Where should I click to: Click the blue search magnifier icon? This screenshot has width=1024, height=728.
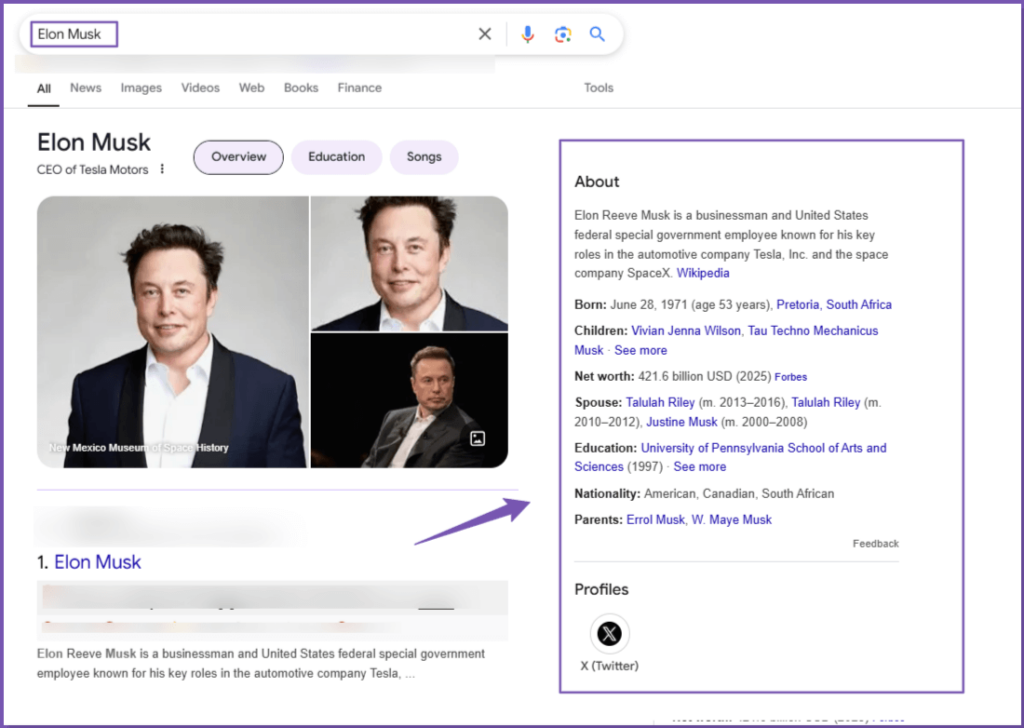597,33
